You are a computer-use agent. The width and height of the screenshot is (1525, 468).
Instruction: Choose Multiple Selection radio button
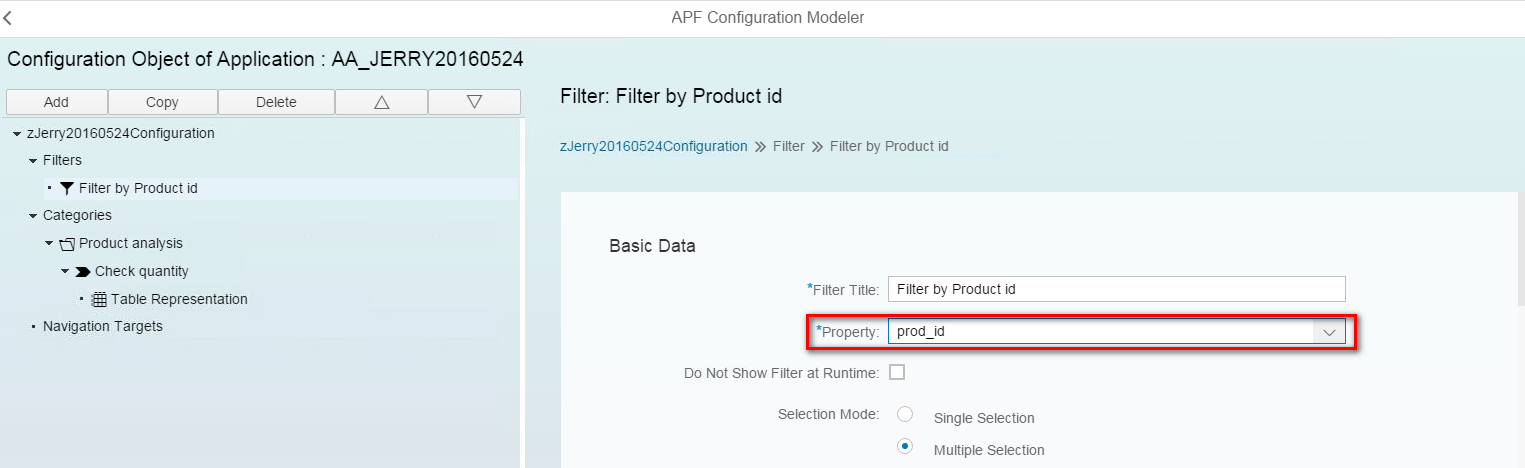(905, 446)
